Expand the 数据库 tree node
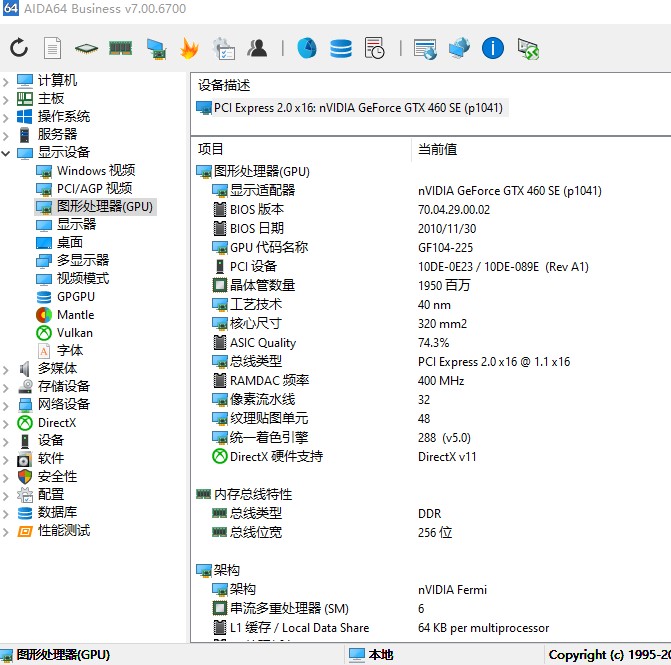The image size is (671, 665). click(6, 514)
